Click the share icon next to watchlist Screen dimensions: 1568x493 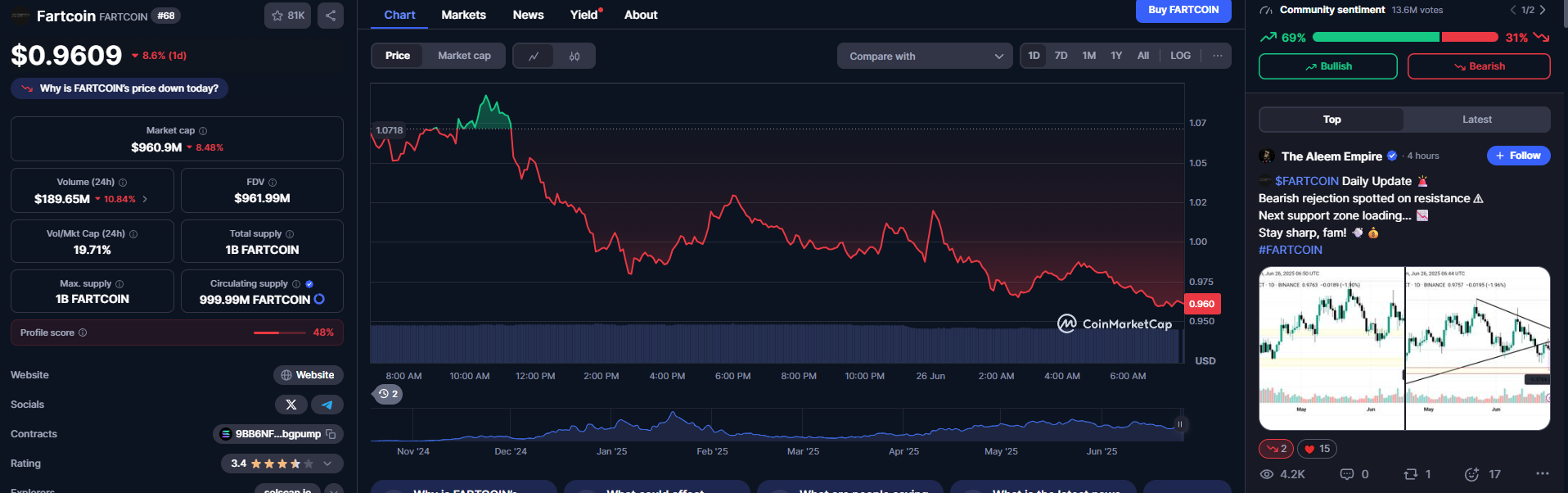331,16
